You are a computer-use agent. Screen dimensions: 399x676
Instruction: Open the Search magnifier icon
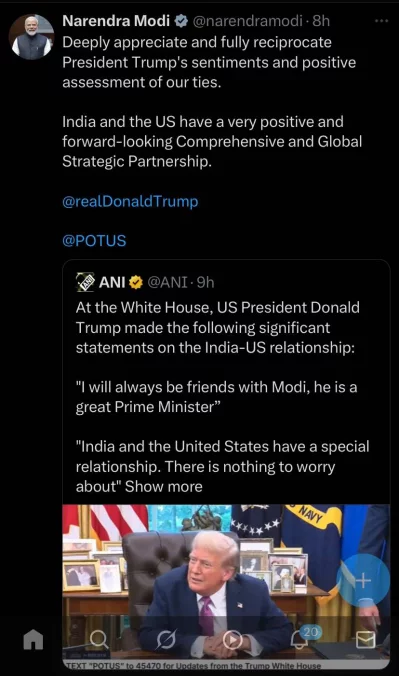tap(99, 639)
